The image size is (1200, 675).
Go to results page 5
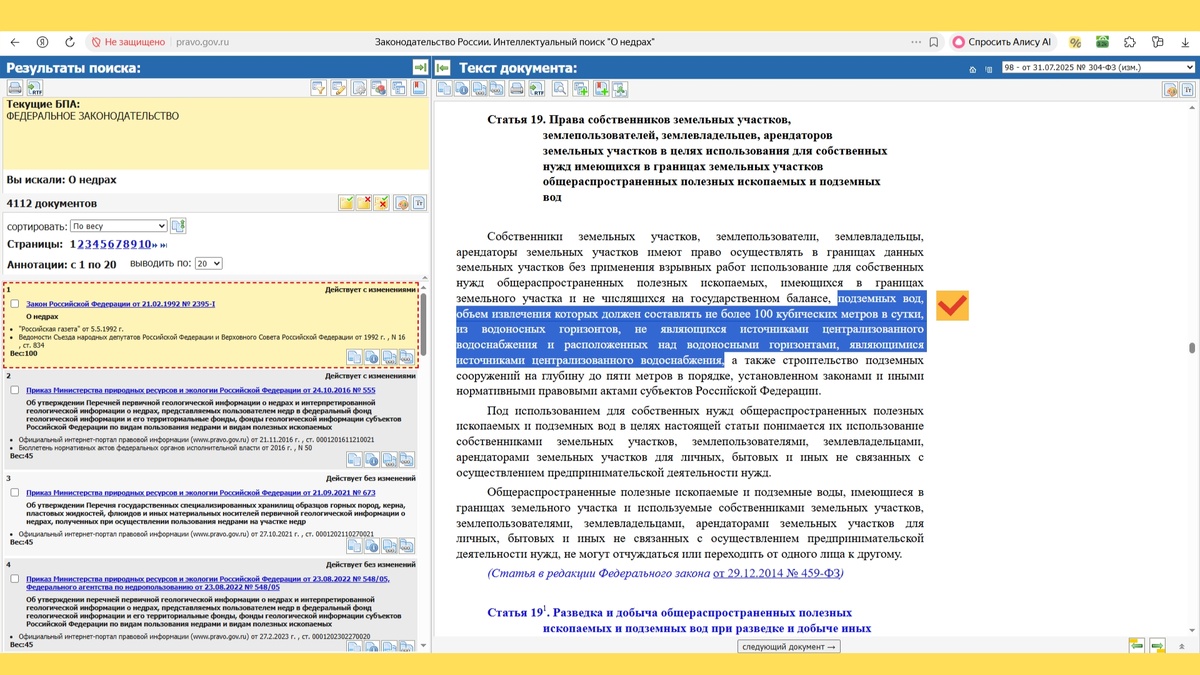(105, 245)
